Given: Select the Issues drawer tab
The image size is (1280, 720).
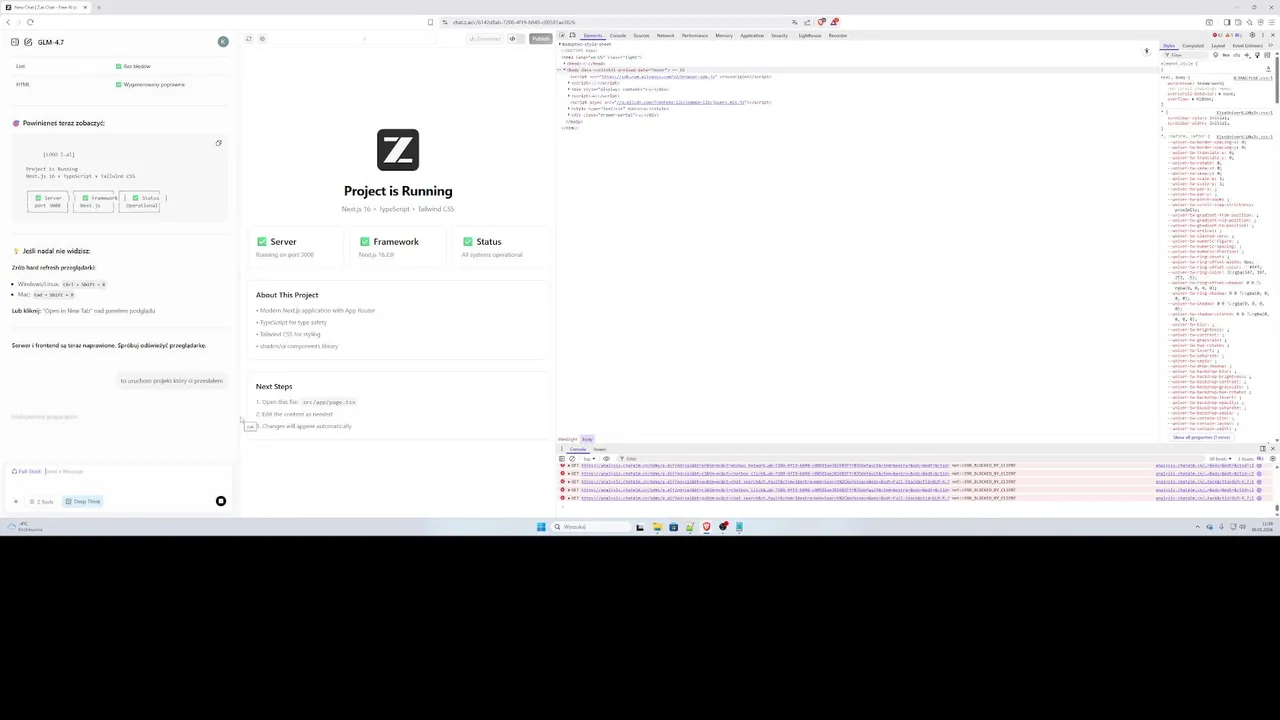Looking at the screenshot, I should [x=600, y=449].
